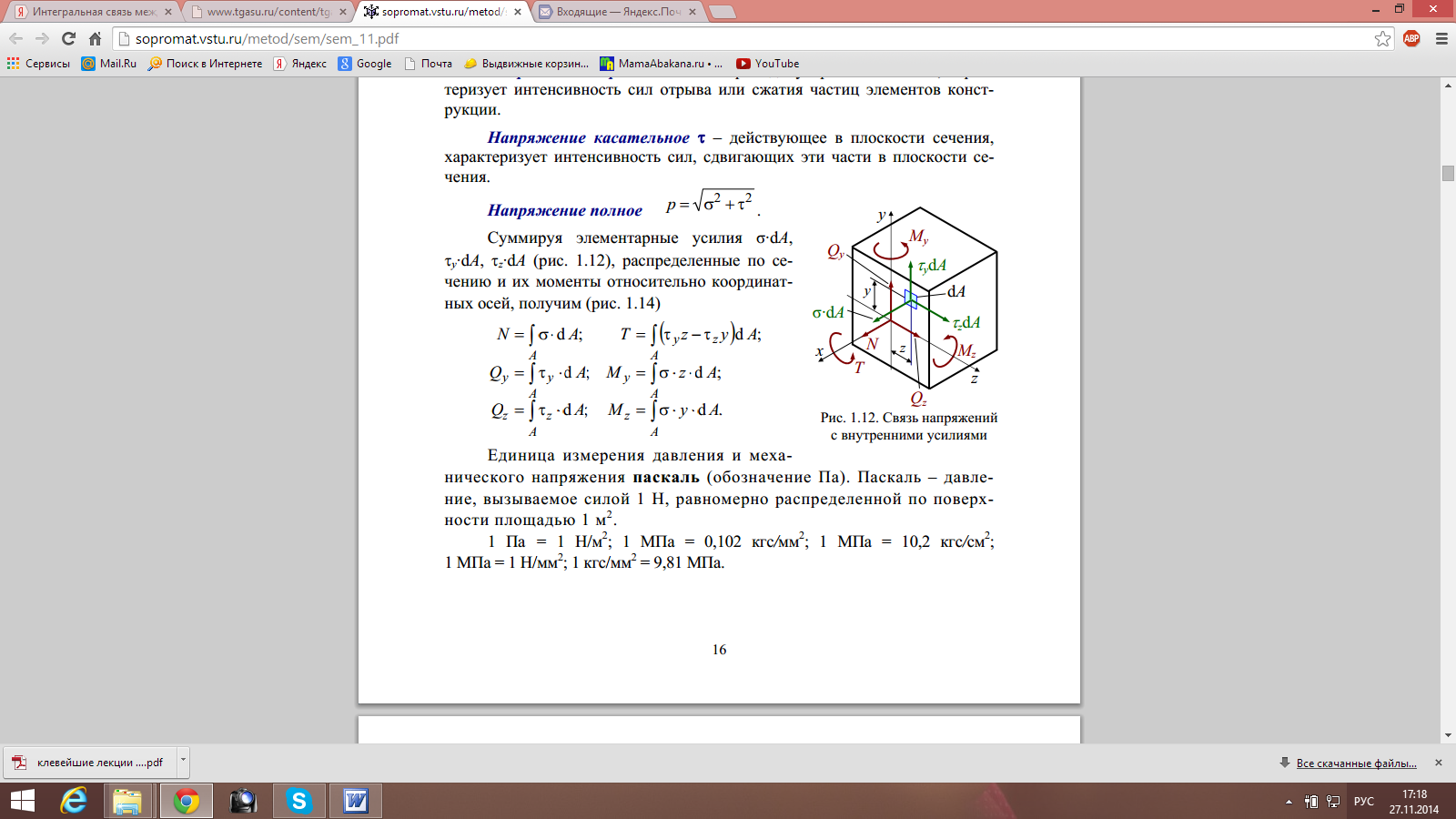Screen dimensions: 1456x819
Task: Open Выдвижные корзин... bookmark
Action: coord(526,64)
